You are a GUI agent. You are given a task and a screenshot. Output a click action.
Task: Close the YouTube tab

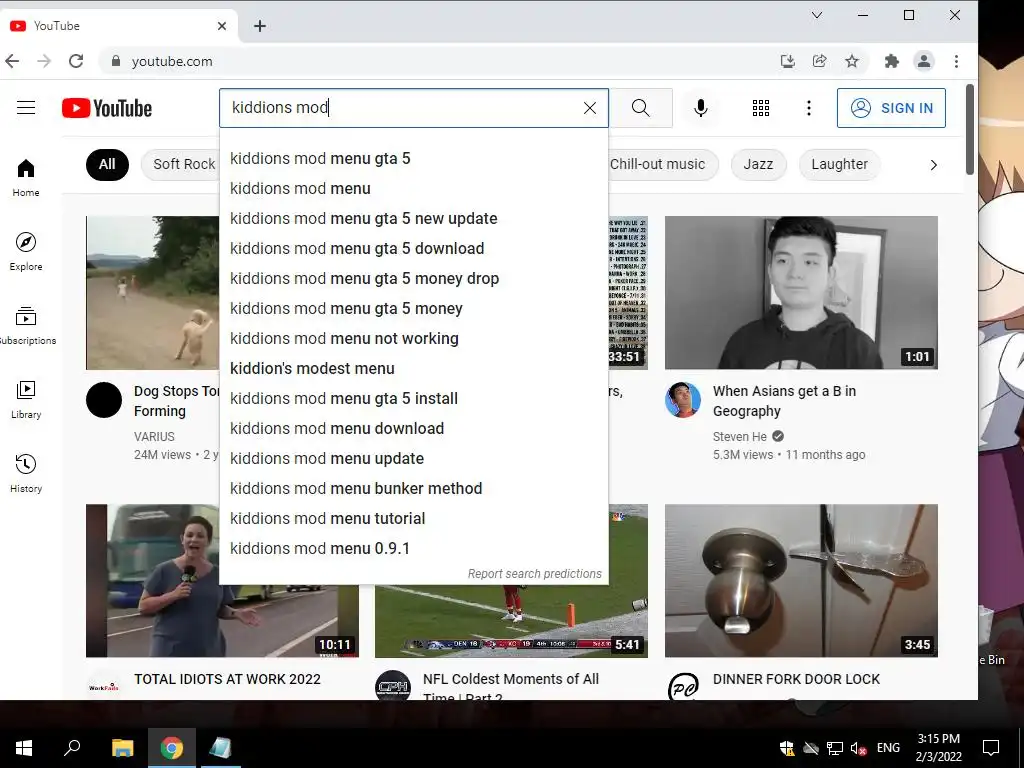tap(222, 26)
